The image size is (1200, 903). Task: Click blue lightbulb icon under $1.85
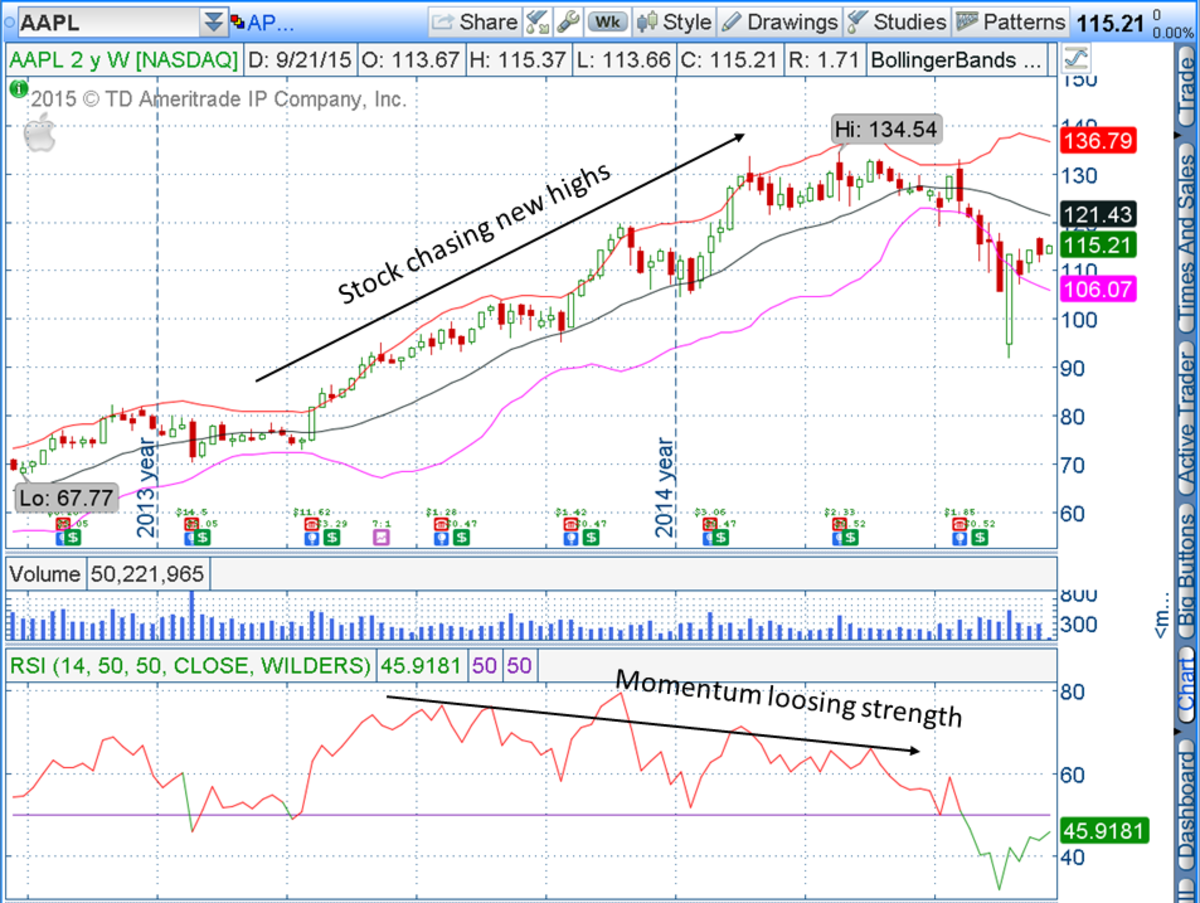pyautogui.click(x=962, y=537)
